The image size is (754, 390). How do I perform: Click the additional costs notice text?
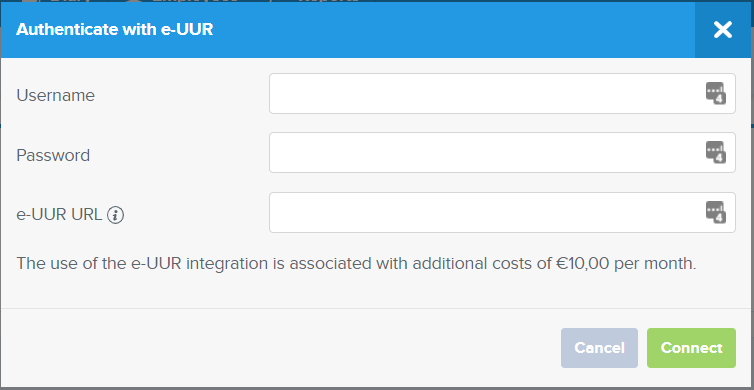pyautogui.click(x=356, y=264)
